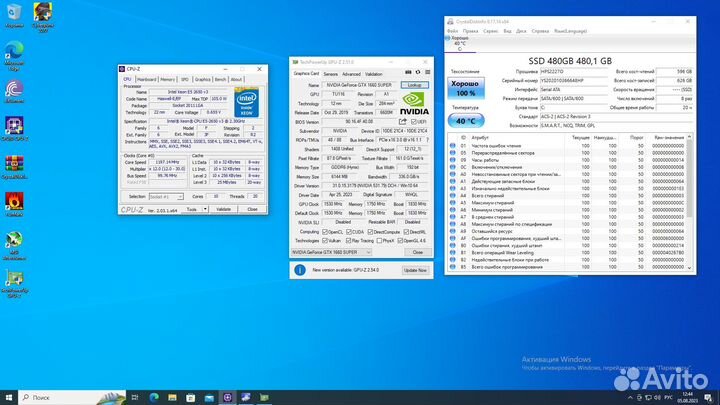Switch to Memory tab in CPU-Z
The width and height of the screenshot is (720, 405).
(x=168, y=79)
